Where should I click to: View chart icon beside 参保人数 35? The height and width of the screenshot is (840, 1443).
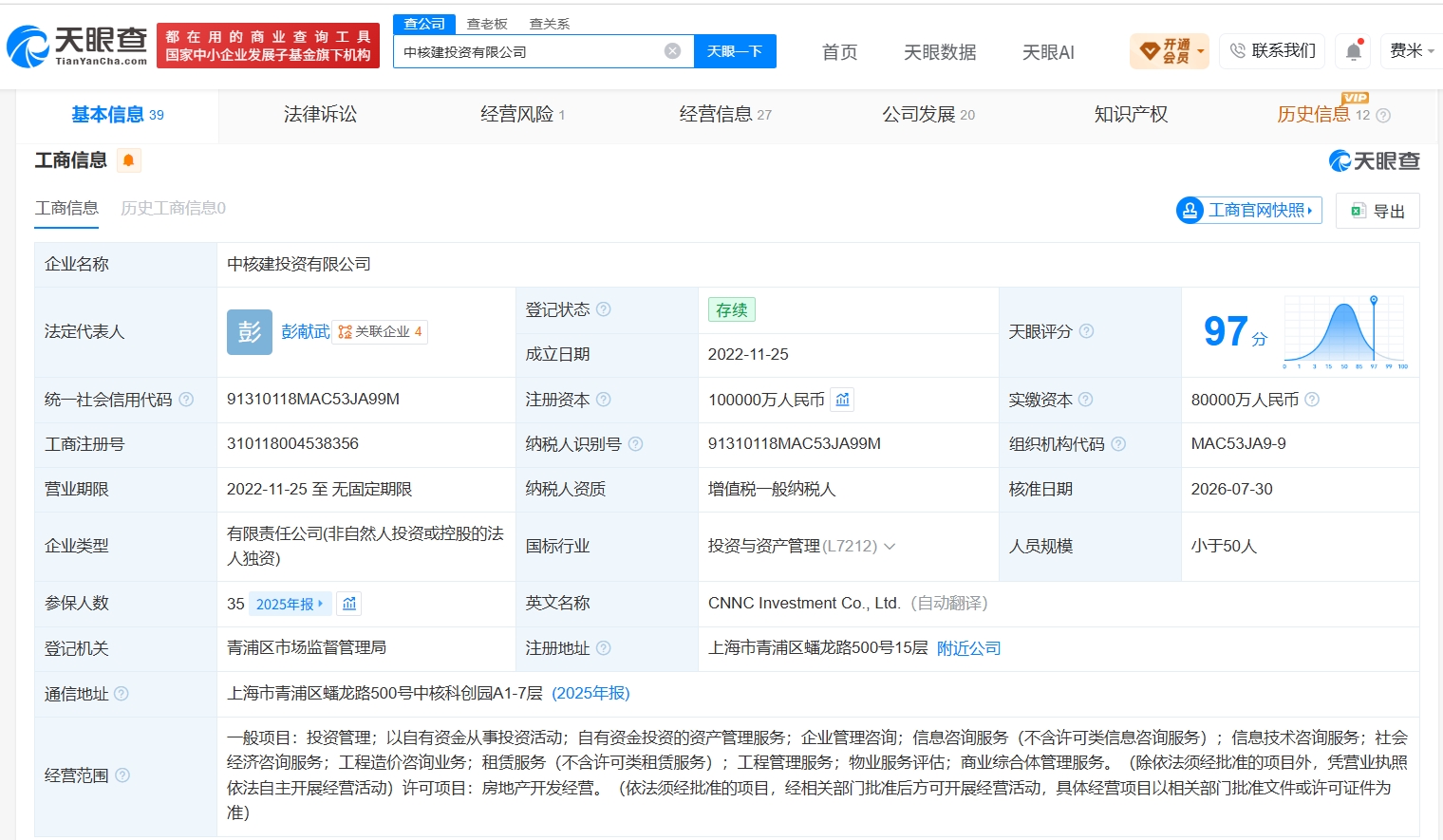tap(349, 604)
